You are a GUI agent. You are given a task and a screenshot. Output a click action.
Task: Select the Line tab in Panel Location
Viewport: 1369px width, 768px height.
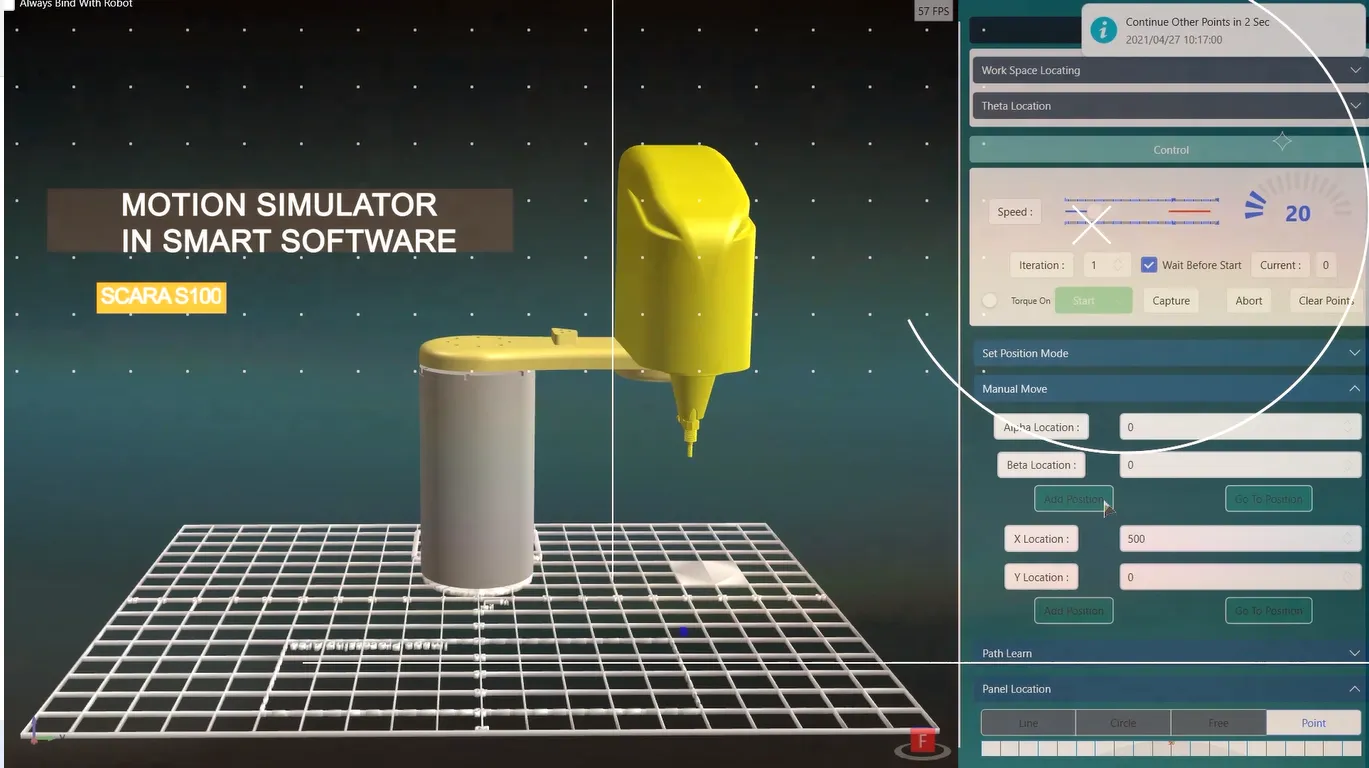[1028, 723]
